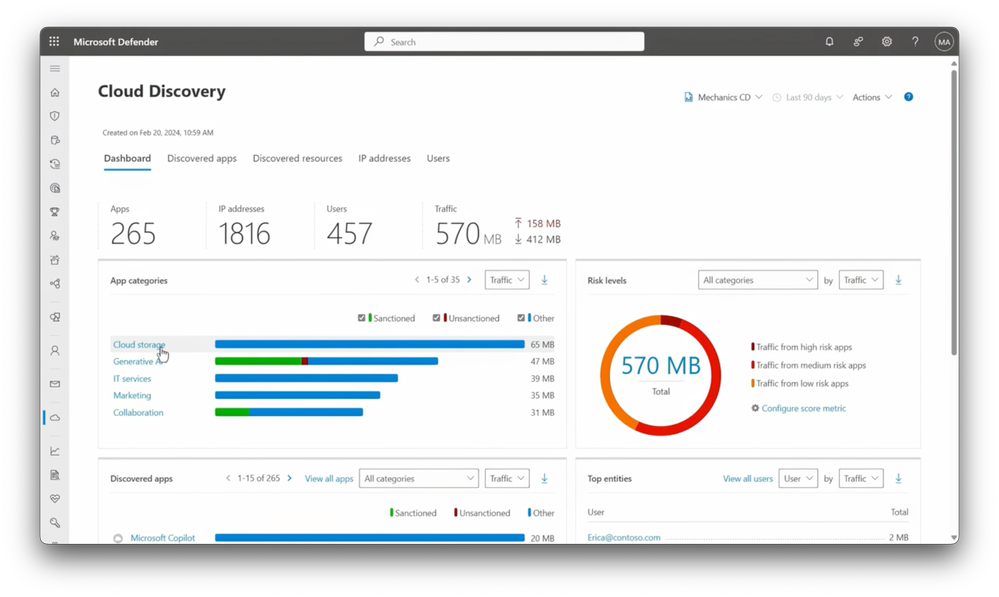Viewport: 999px width, 597px height.
Task: Download the Risk levels report
Action: 898,280
